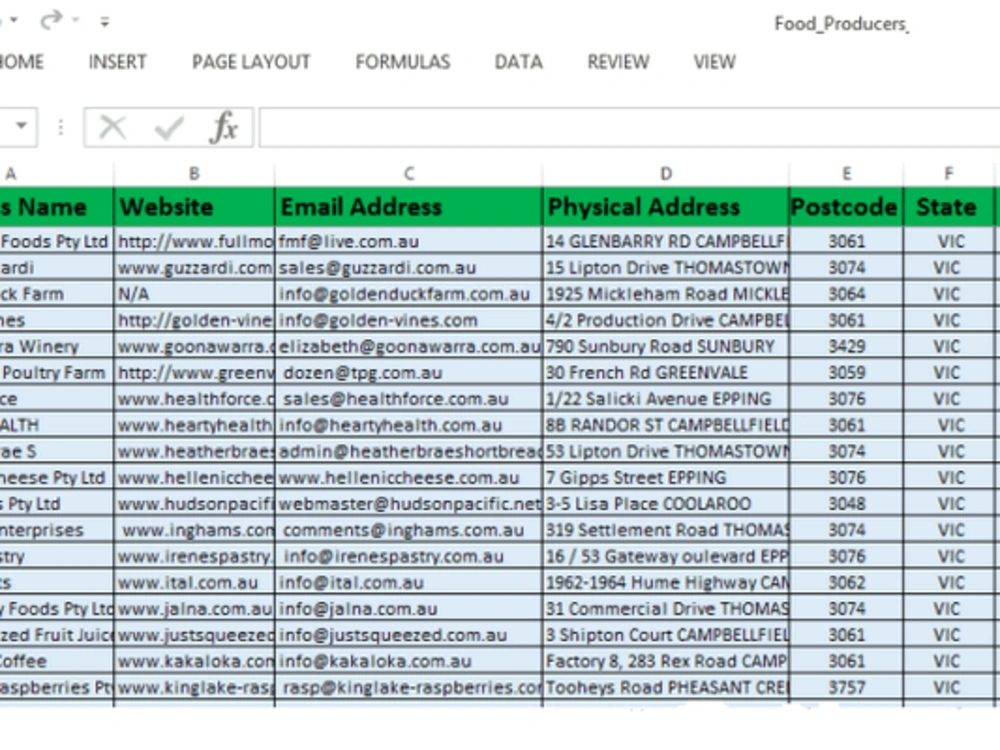The image size is (1000, 750).
Task: Select cell 15 Lipton Drive THOMASTOWN
Action: click(x=666, y=268)
